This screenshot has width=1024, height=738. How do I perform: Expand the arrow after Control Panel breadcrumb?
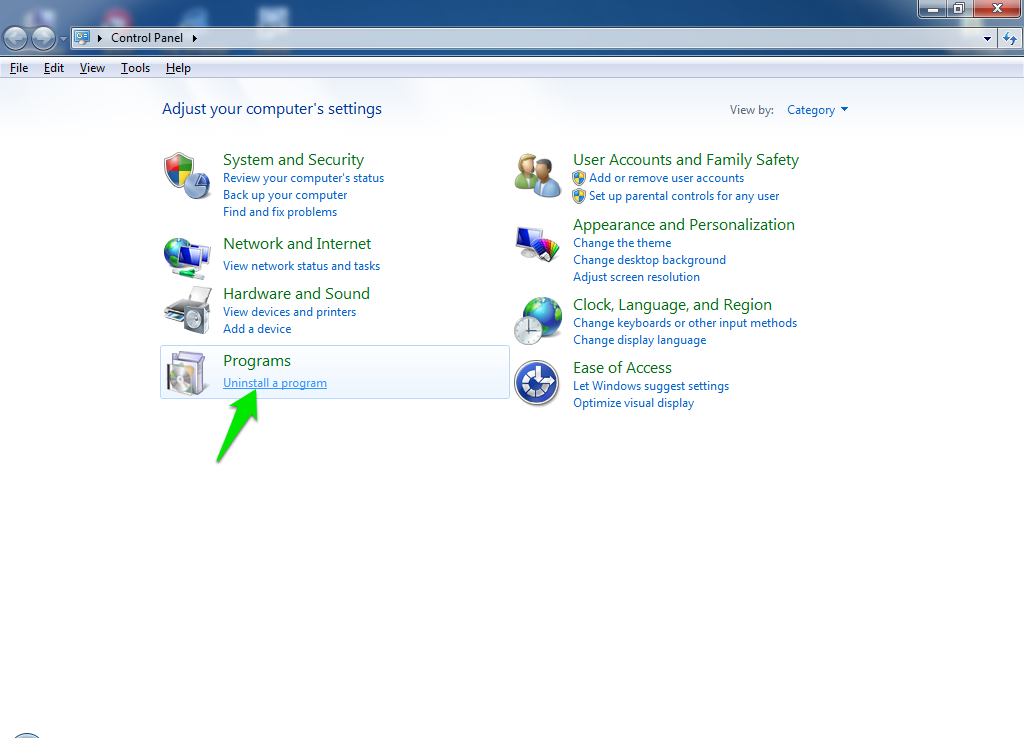pyautogui.click(x=195, y=38)
